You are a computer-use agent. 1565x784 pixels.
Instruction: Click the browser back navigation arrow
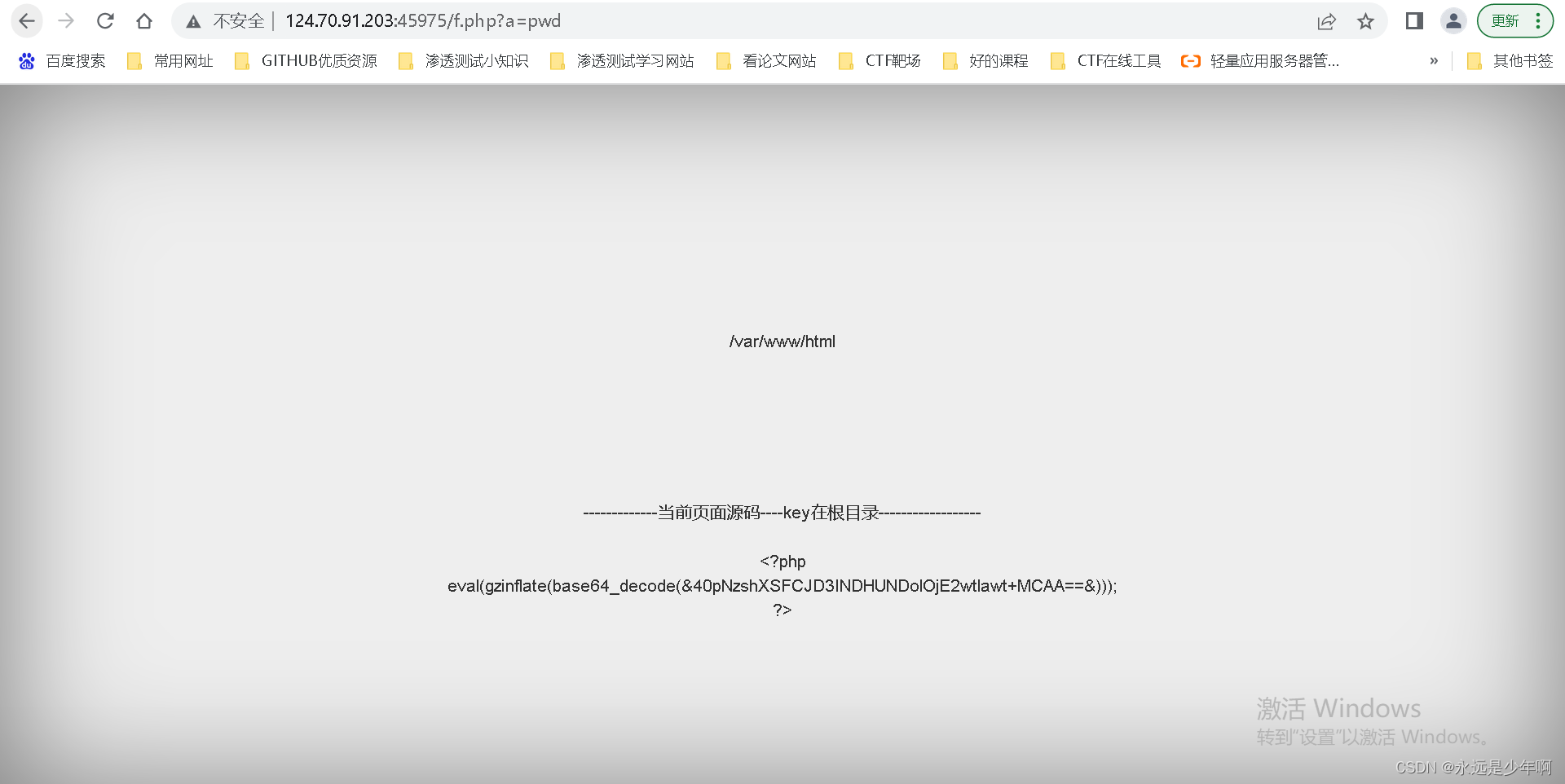27,21
